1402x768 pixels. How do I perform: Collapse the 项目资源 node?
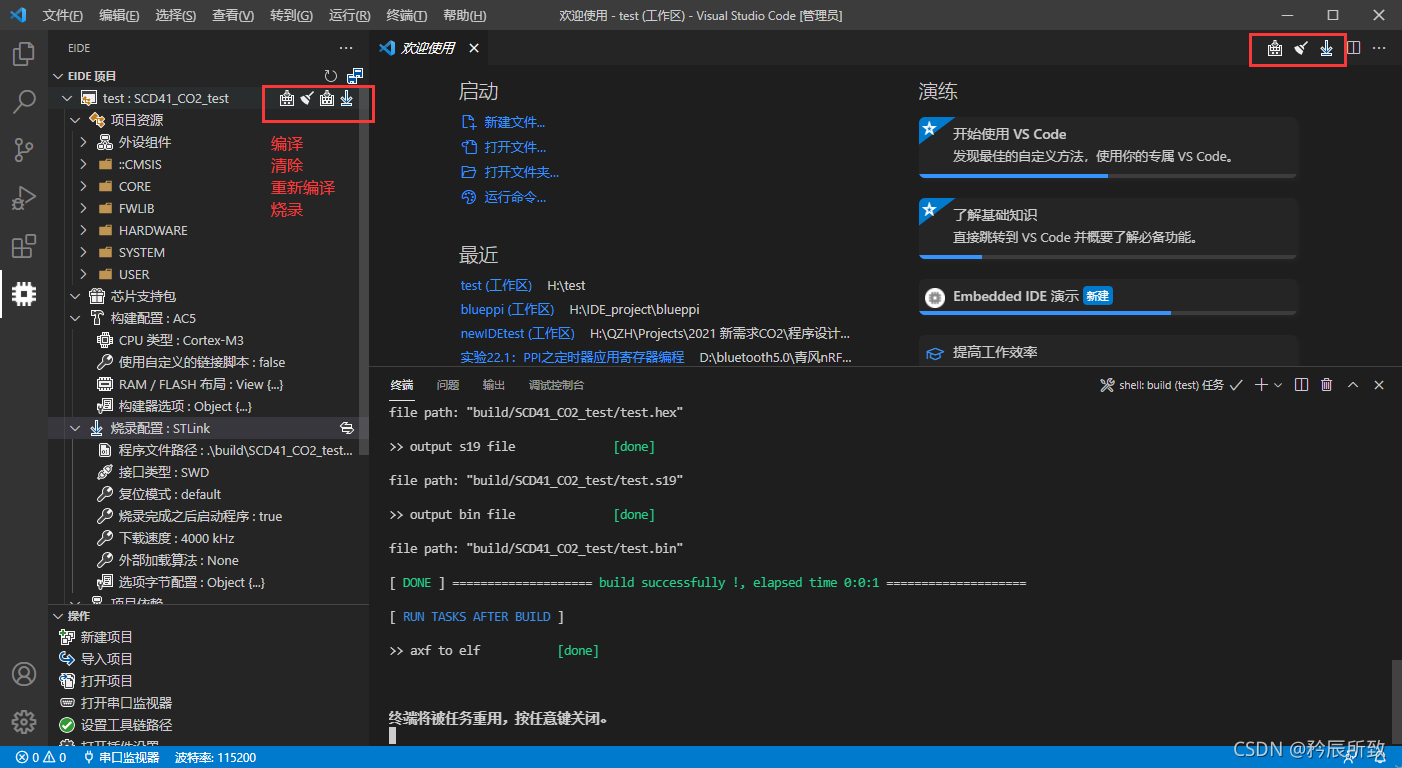click(x=75, y=120)
